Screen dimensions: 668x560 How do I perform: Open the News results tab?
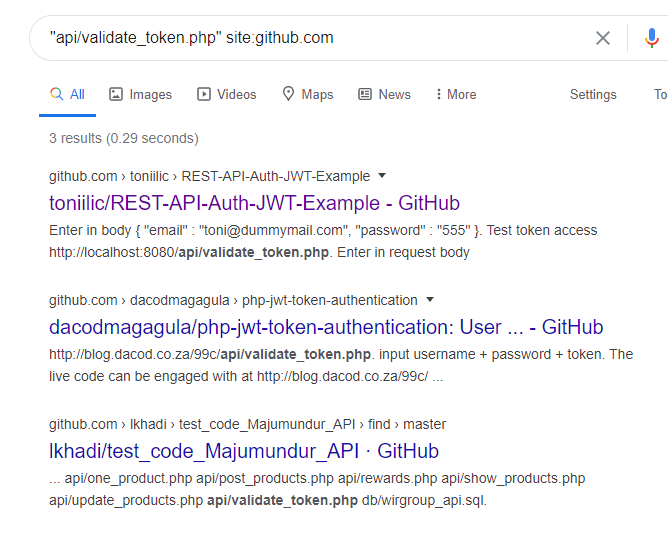(x=384, y=94)
